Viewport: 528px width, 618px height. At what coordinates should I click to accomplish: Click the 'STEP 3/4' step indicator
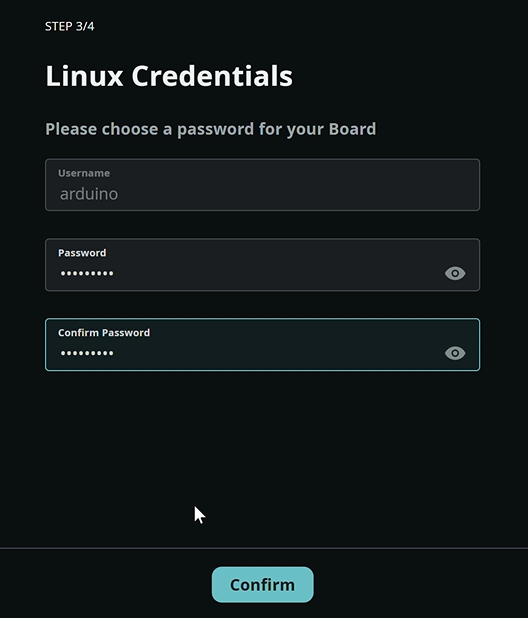69,26
